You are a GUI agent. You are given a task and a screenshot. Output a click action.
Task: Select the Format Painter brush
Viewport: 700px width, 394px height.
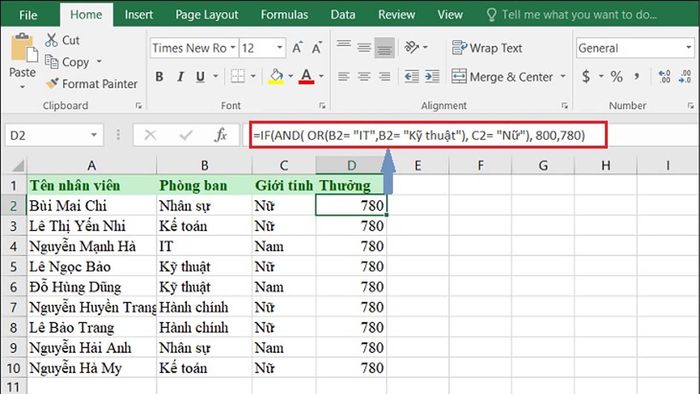click(x=52, y=83)
